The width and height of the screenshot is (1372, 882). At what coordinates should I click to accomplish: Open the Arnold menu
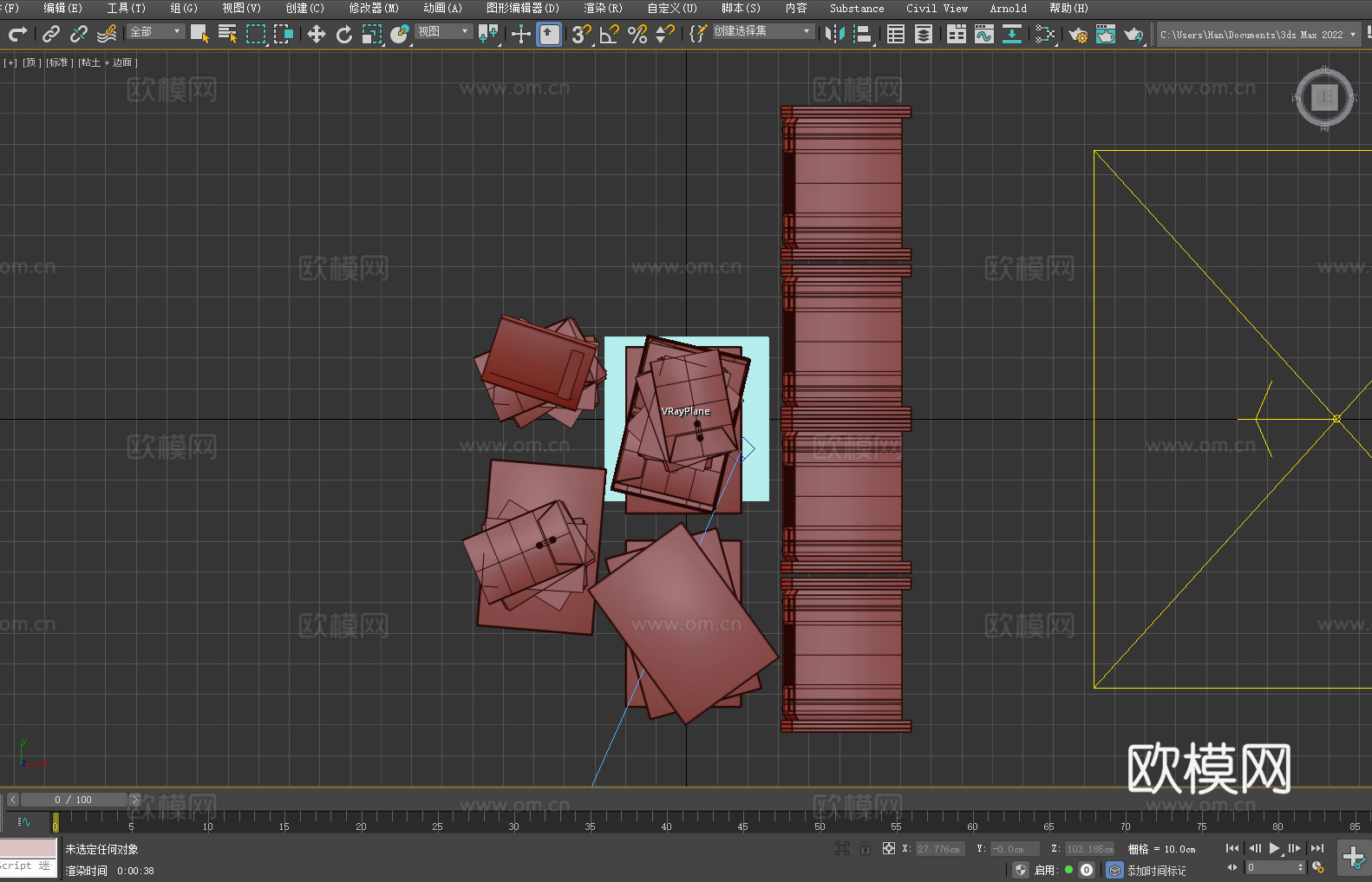1008,8
